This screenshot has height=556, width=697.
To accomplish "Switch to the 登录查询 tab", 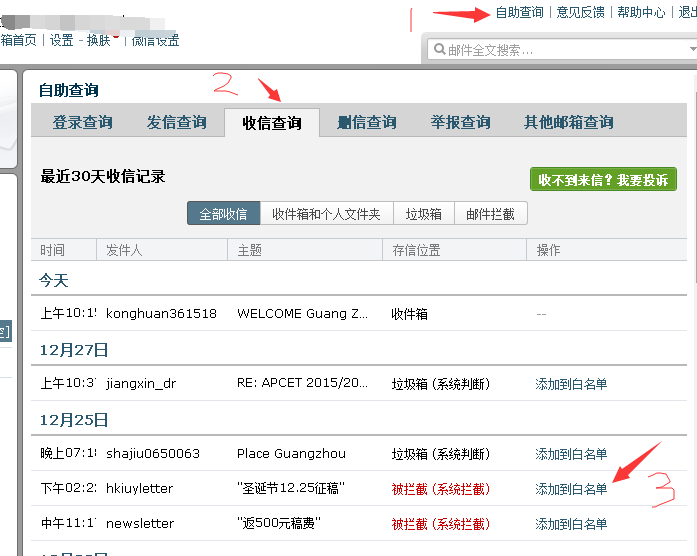I will click(x=82, y=122).
